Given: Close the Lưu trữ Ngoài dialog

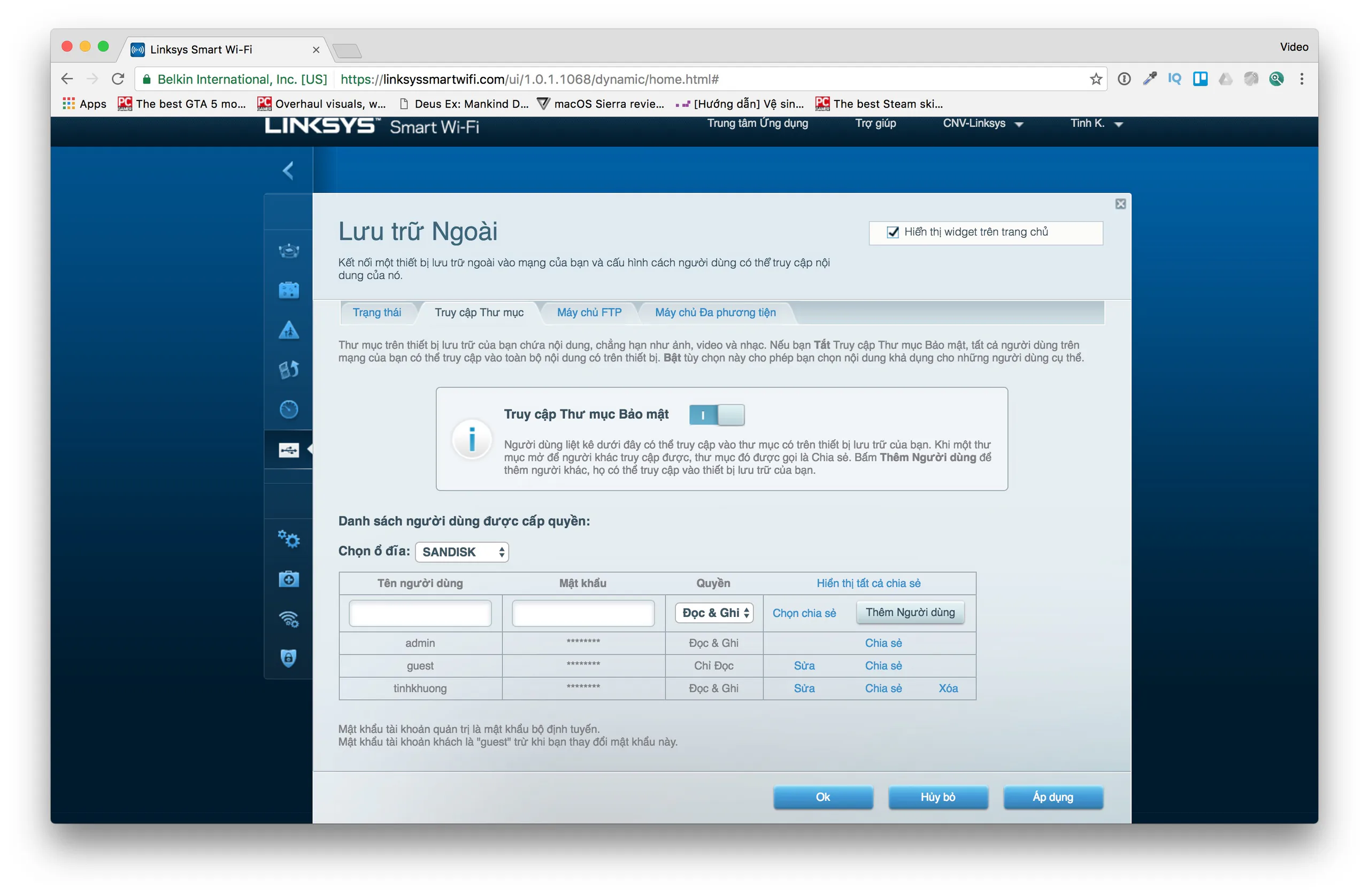Looking at the screenshot, I should tap(1120, 204).
